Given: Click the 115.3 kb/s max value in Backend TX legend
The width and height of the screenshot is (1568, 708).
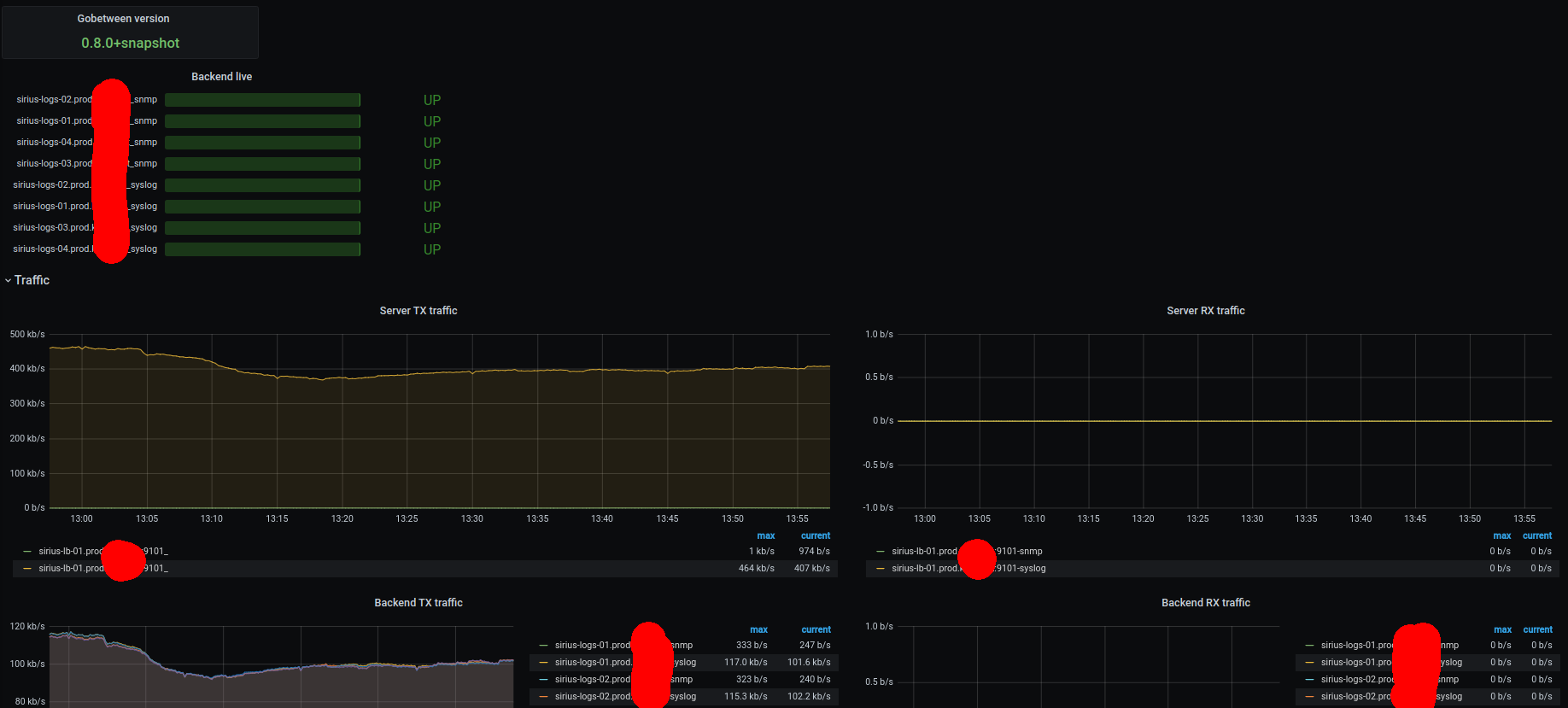Looking at the screenshot, I should [746, 697].
